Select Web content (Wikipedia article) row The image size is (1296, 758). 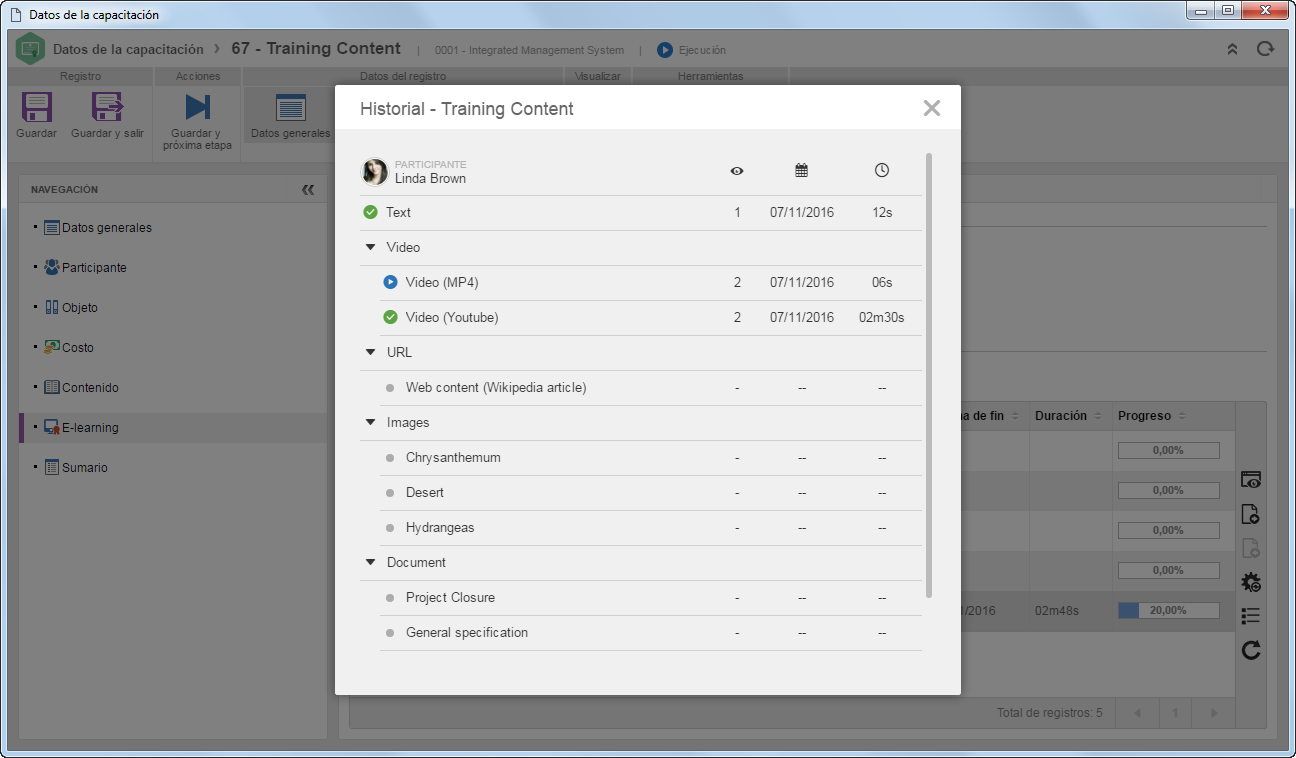pos(651,388)
